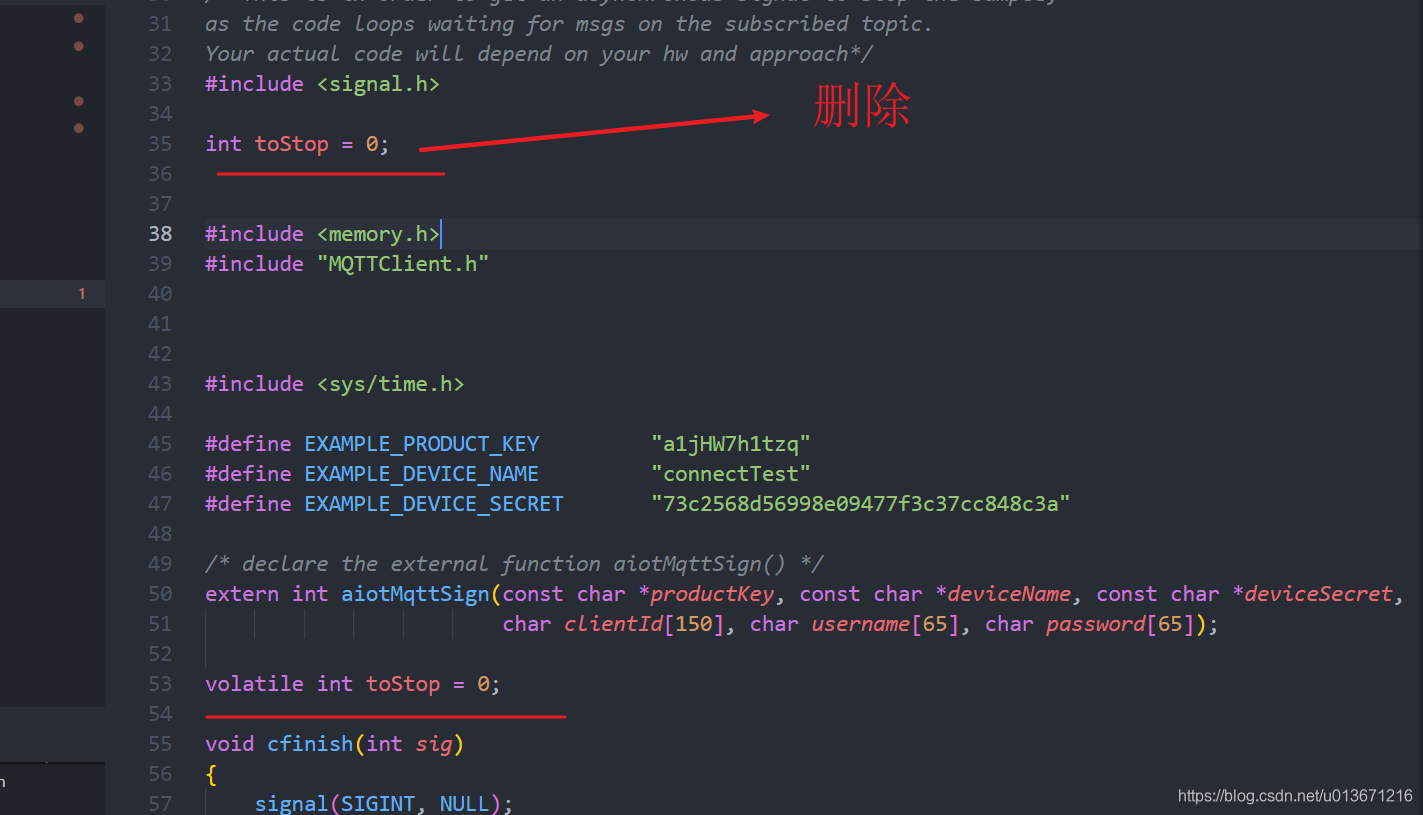Click line number 53 in the gutter
Viewport: 1423px width, 815px height.
pyautogui.click(x=160, y=684)
